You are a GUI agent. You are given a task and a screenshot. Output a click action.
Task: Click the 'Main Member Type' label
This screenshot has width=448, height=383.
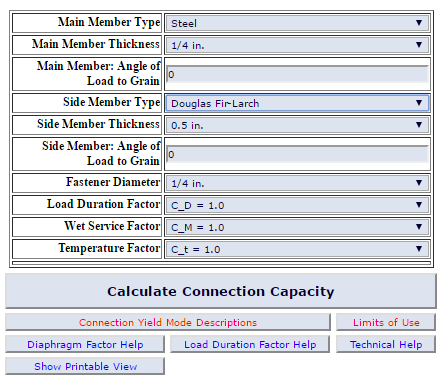click(109, 22)
